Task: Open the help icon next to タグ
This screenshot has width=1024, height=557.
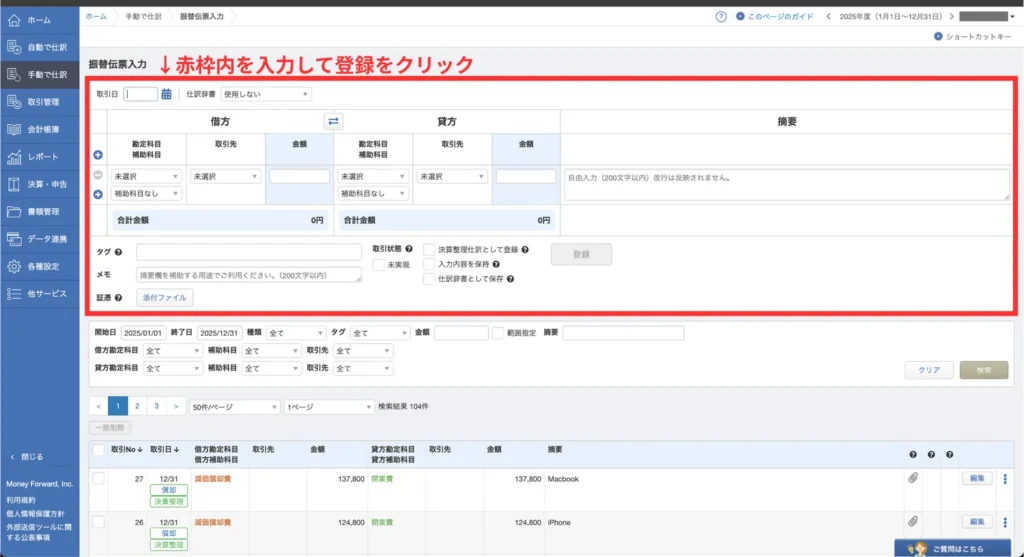Action: pyautogui.click(x=119, y=252)
